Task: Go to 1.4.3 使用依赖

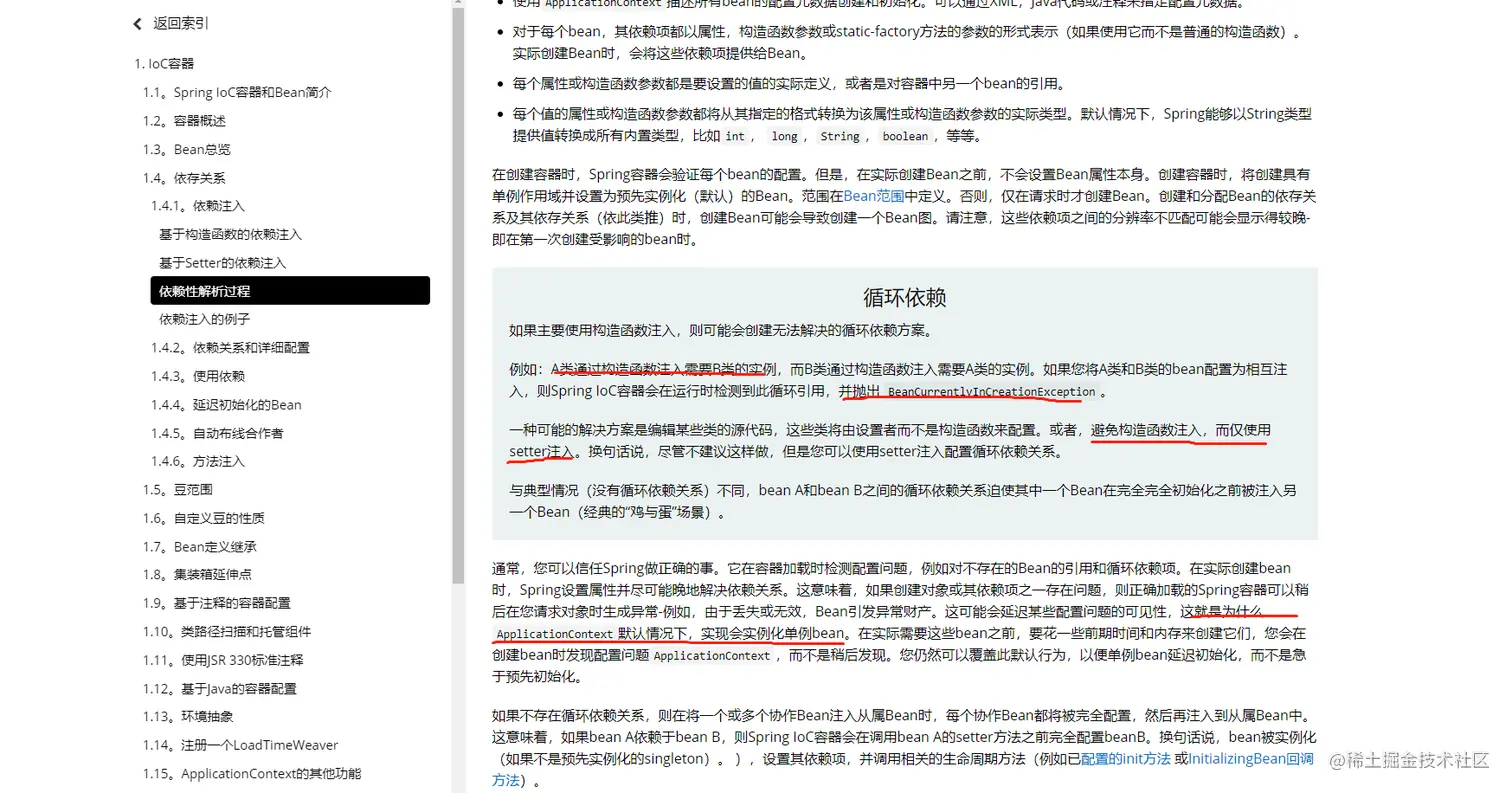Action: tap(198, 377)
